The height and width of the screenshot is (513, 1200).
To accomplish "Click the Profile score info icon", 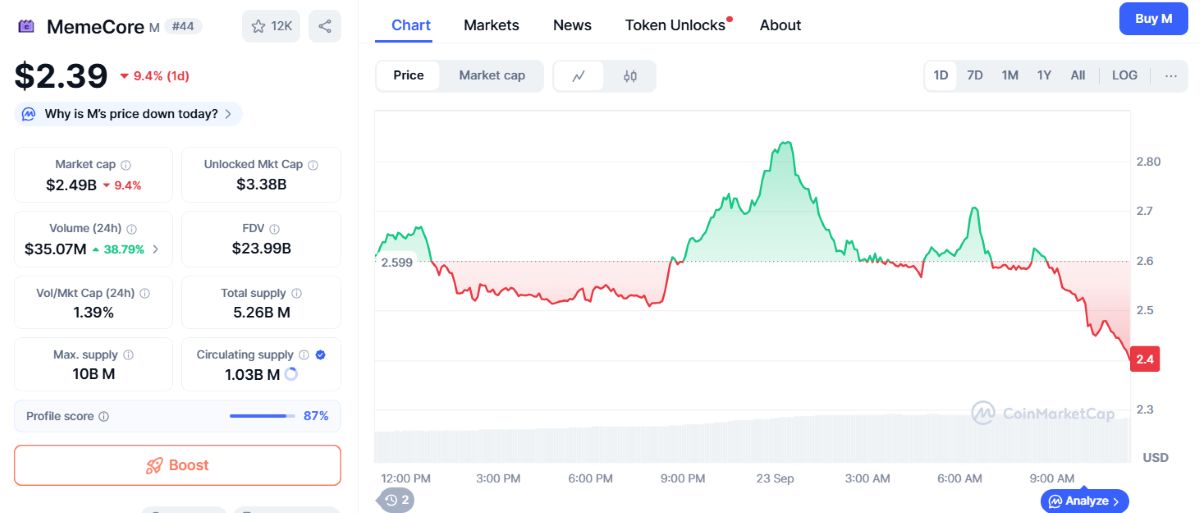I will click(104, 416).
